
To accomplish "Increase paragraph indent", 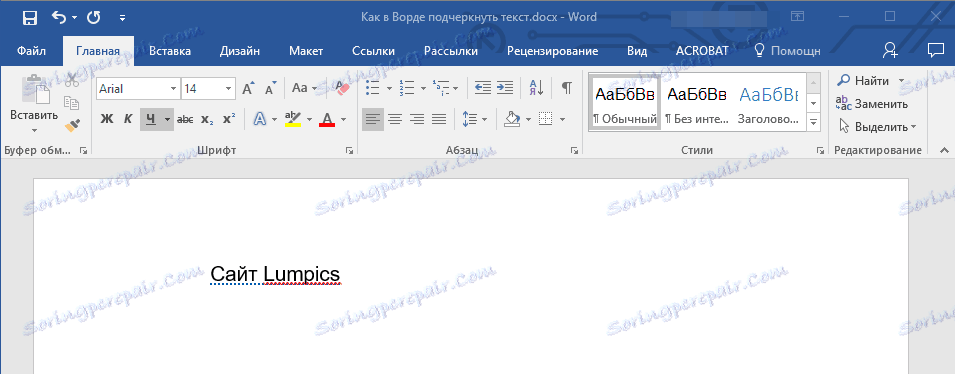I will pos(505,88).
